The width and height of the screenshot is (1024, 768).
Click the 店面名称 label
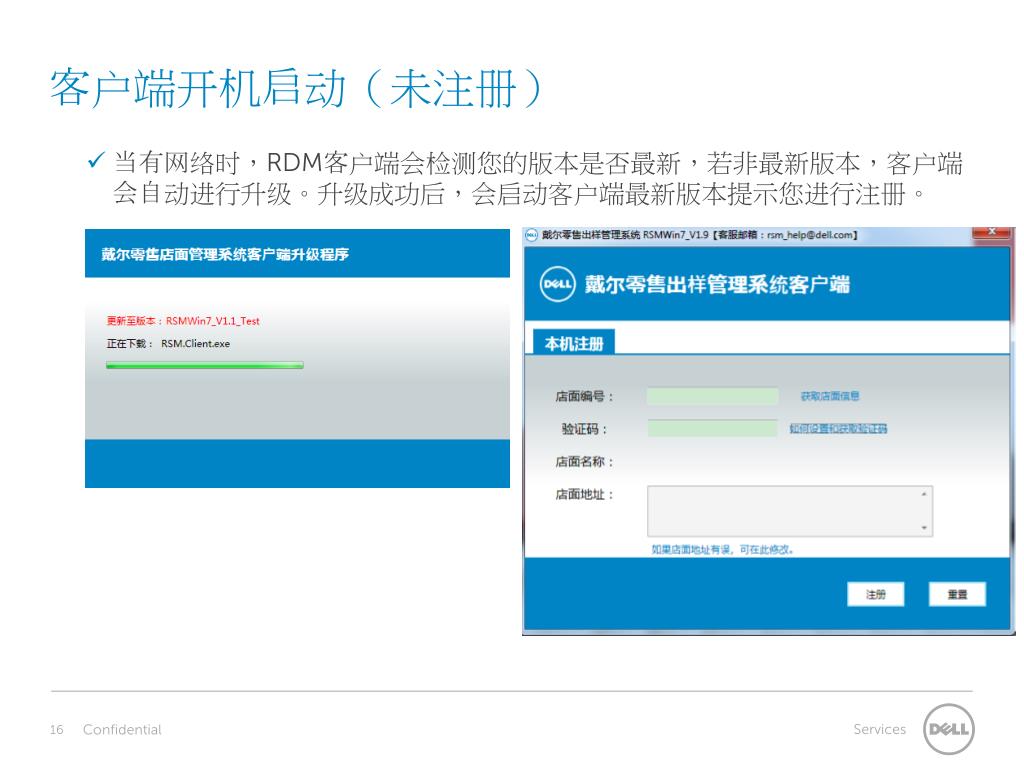point(584,462)
